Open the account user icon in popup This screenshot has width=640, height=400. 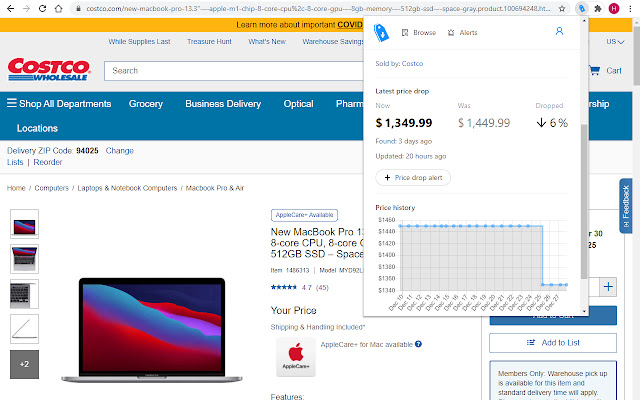(559, 31)
